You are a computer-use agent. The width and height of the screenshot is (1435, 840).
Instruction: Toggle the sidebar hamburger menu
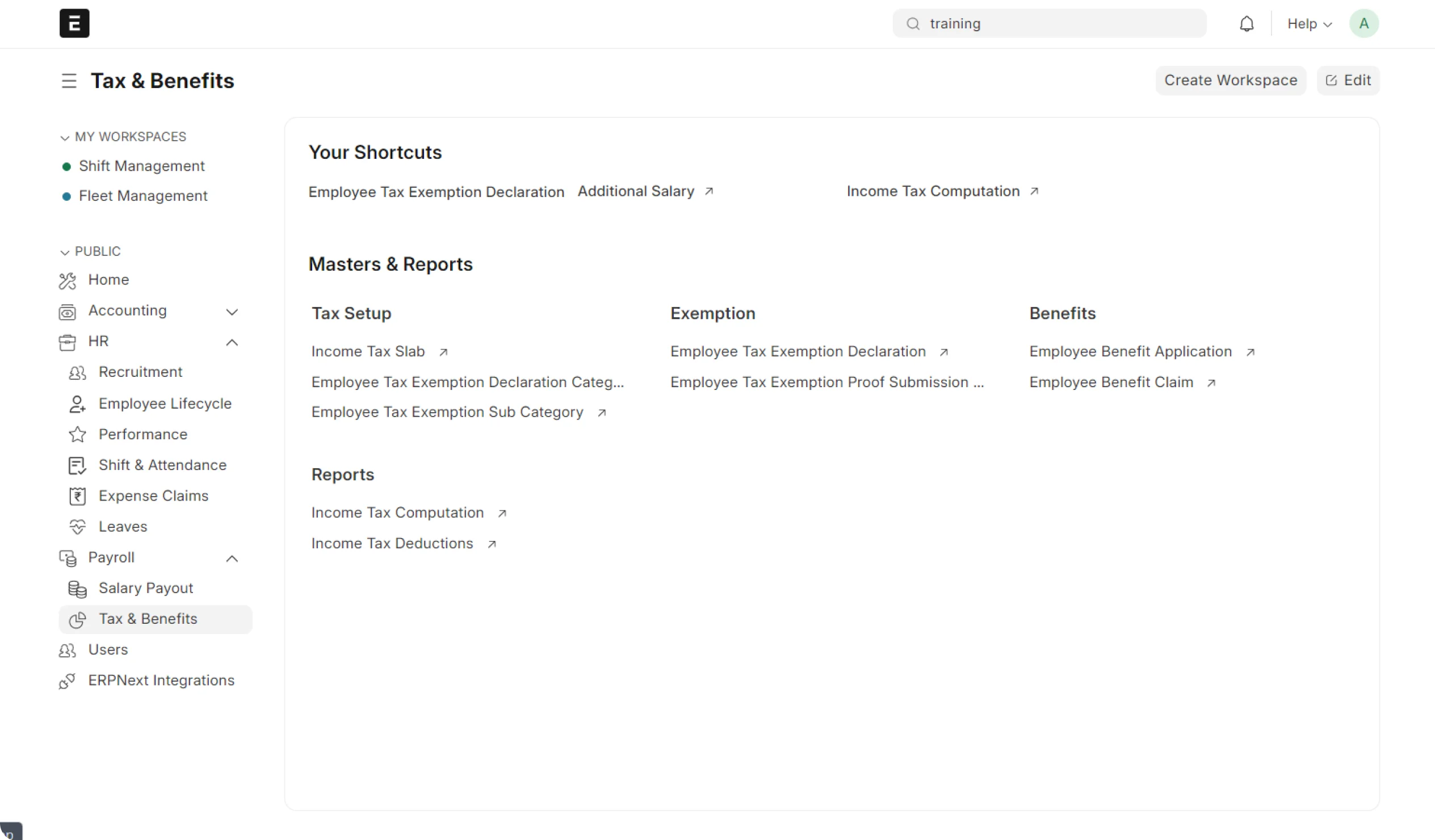pyautogui.click(x=69, y=81)
